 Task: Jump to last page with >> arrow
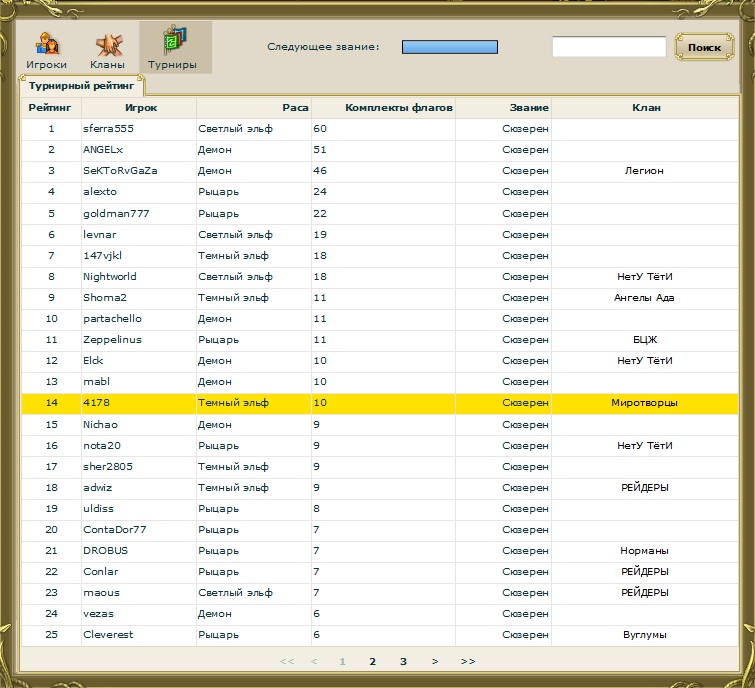pyautogui.click(x=468, y=662)
